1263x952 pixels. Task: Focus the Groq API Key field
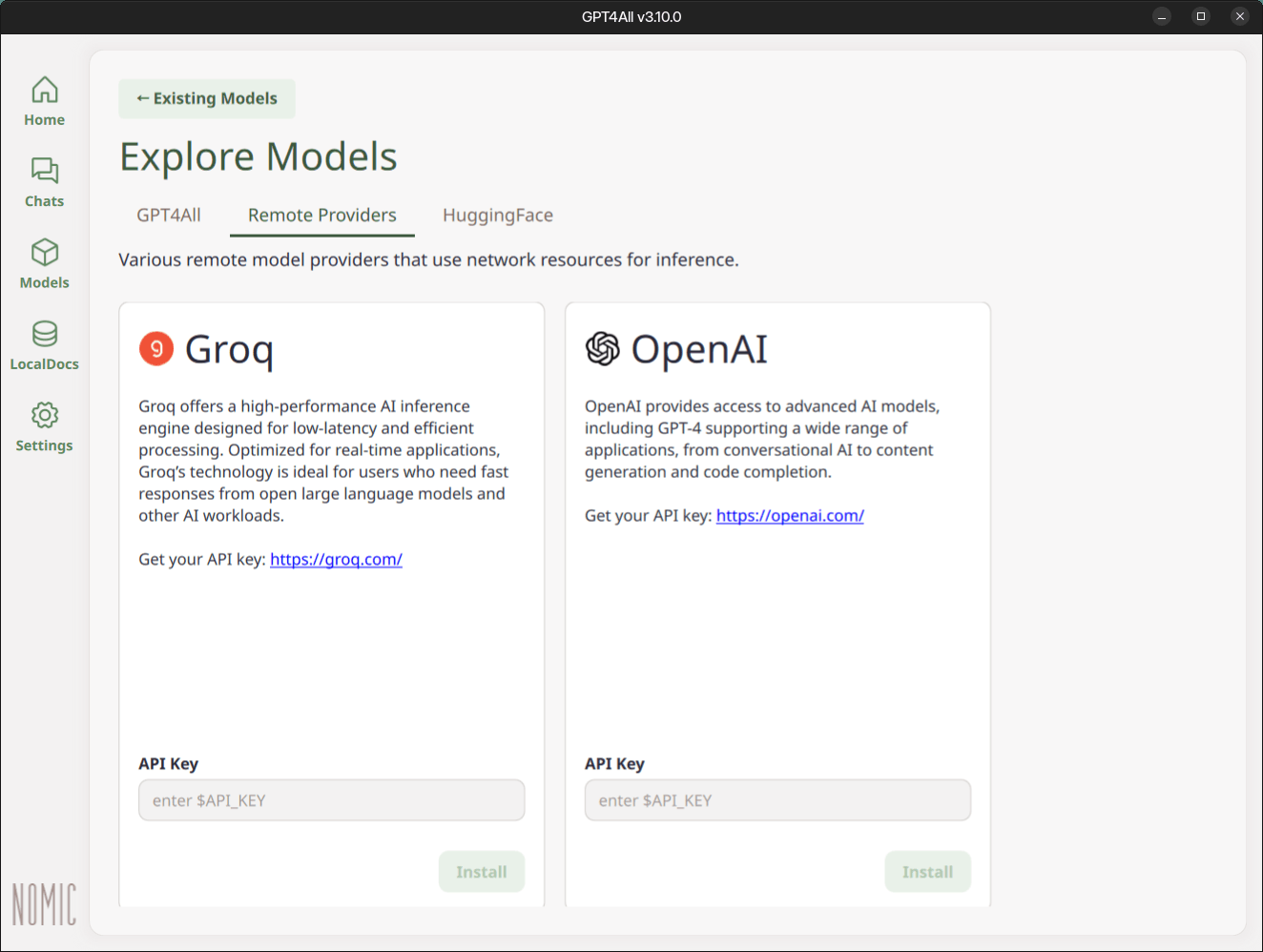point(332,800)
